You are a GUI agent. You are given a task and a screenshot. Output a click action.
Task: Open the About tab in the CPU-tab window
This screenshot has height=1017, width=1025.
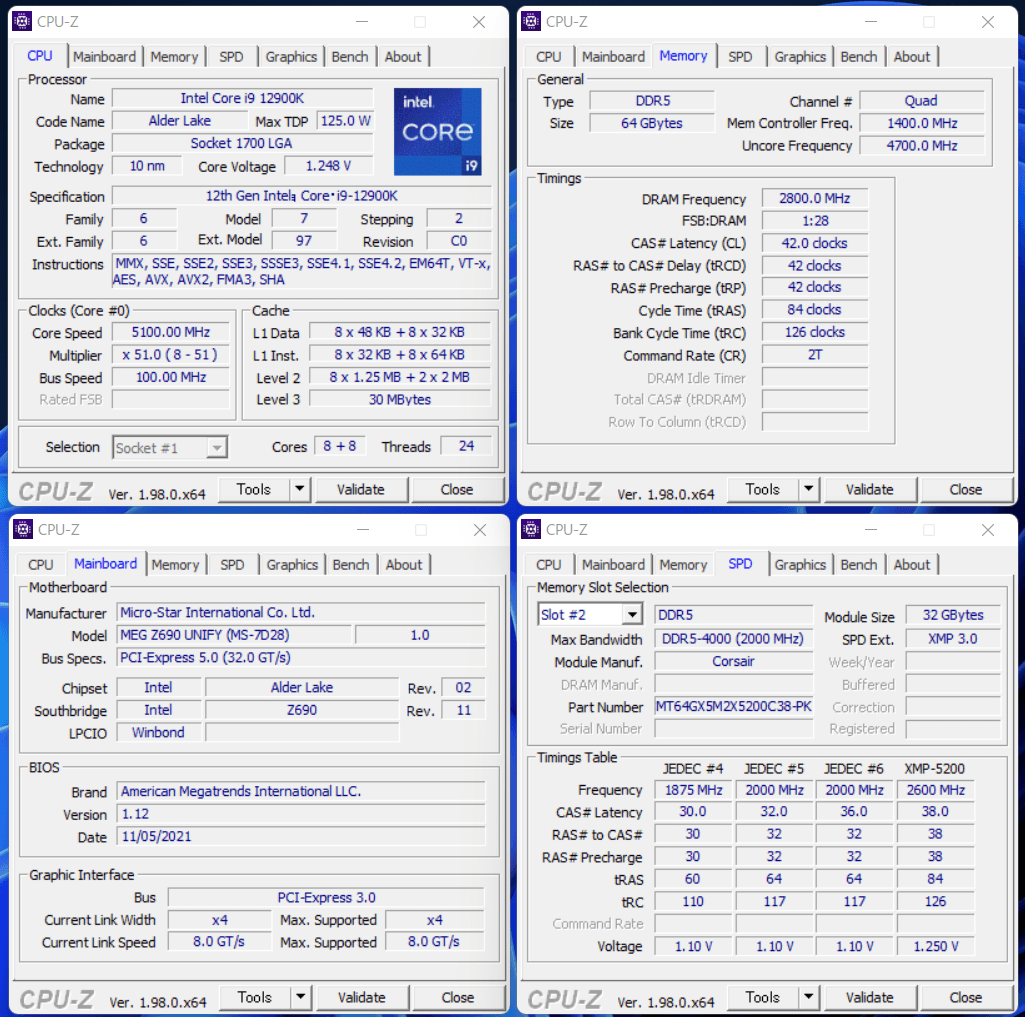click(403, 56)
